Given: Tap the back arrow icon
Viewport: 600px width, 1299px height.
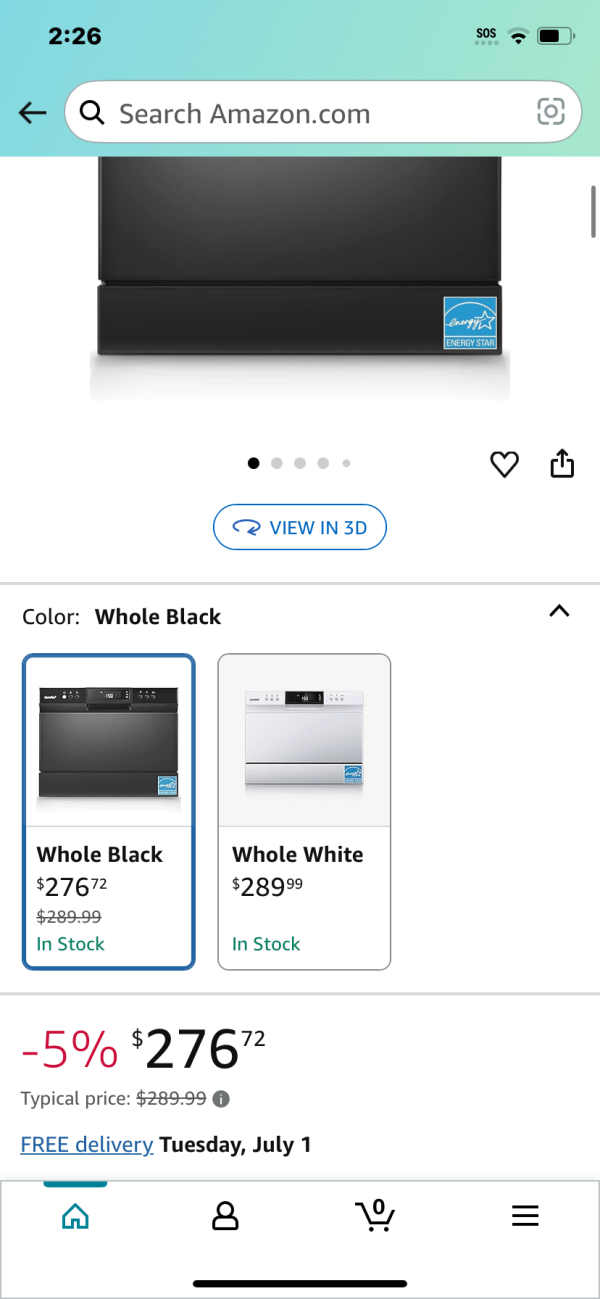Looking at the screenshot, I should click(x=33, y=113).
